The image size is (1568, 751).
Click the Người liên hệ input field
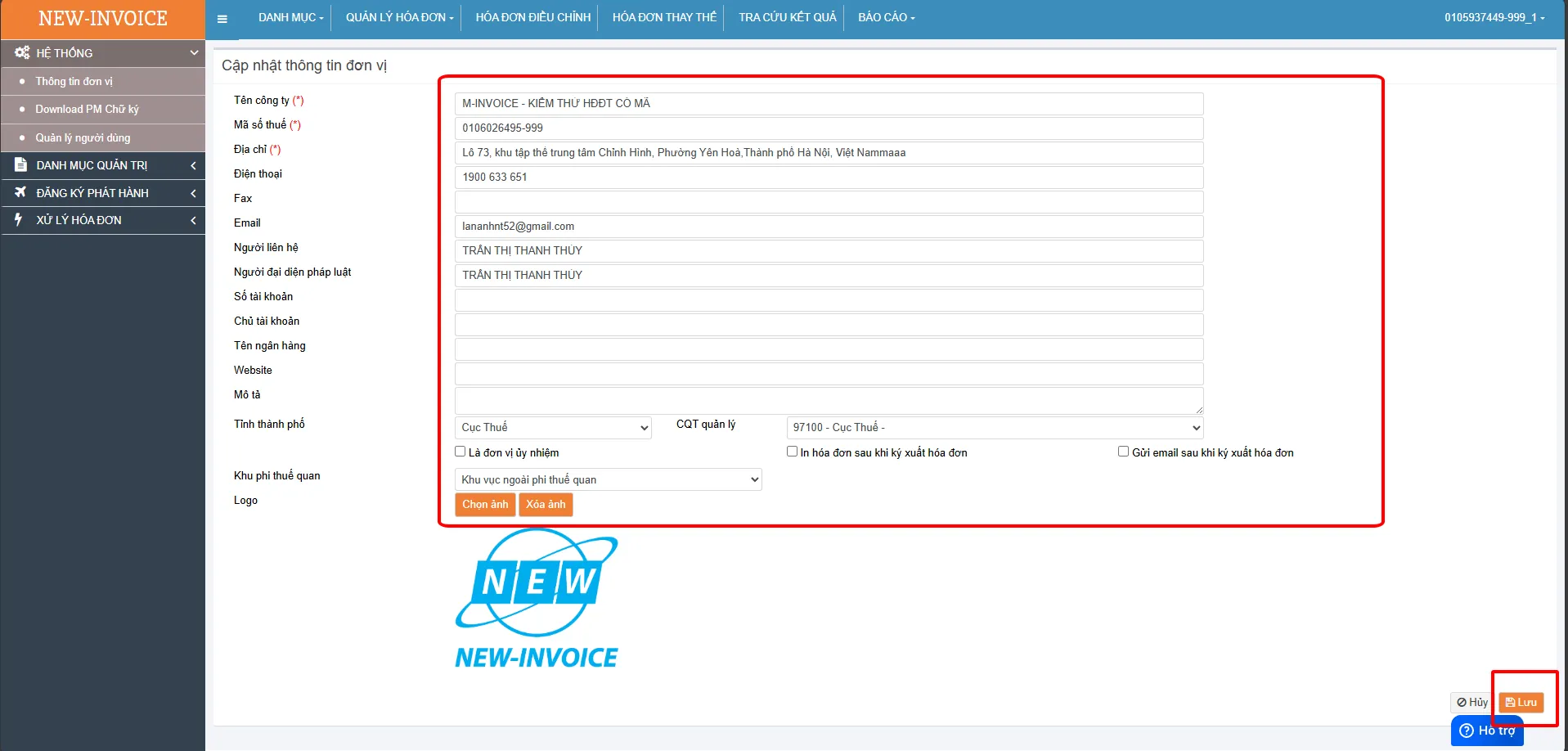[x=829, y=250]
